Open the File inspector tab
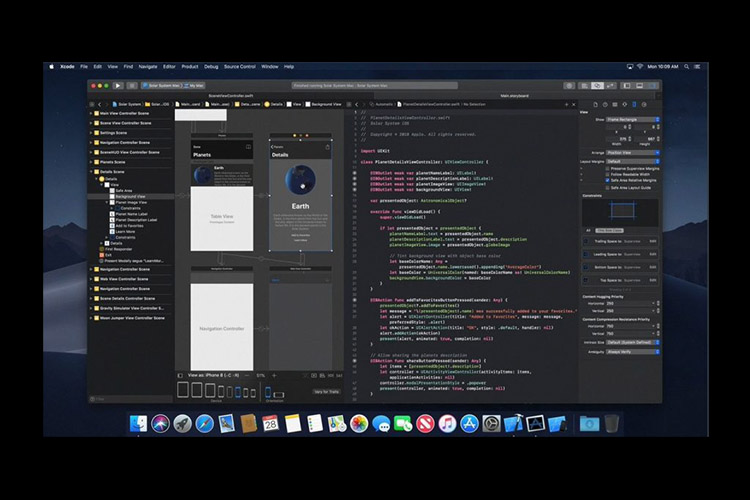The image size is (750, 500). (596, 104)
